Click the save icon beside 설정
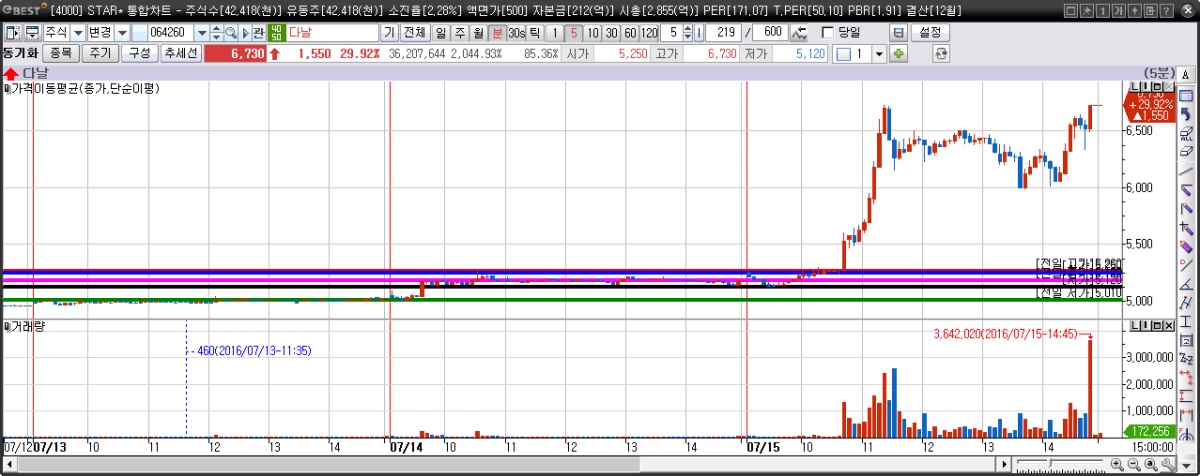This screenshot has width=1200, height=476. tap(898, 32)
